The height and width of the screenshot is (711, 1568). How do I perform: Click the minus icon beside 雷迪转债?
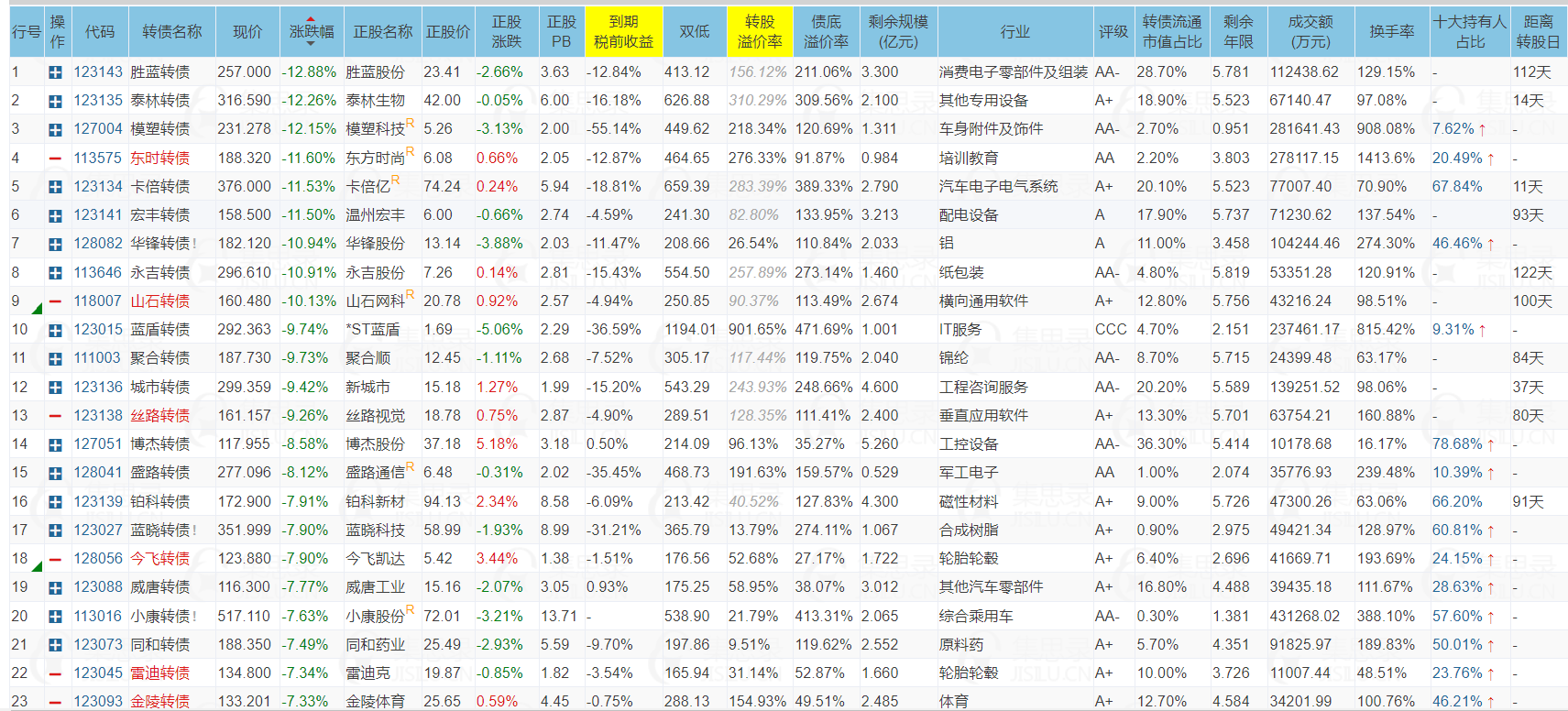point(56,673)
